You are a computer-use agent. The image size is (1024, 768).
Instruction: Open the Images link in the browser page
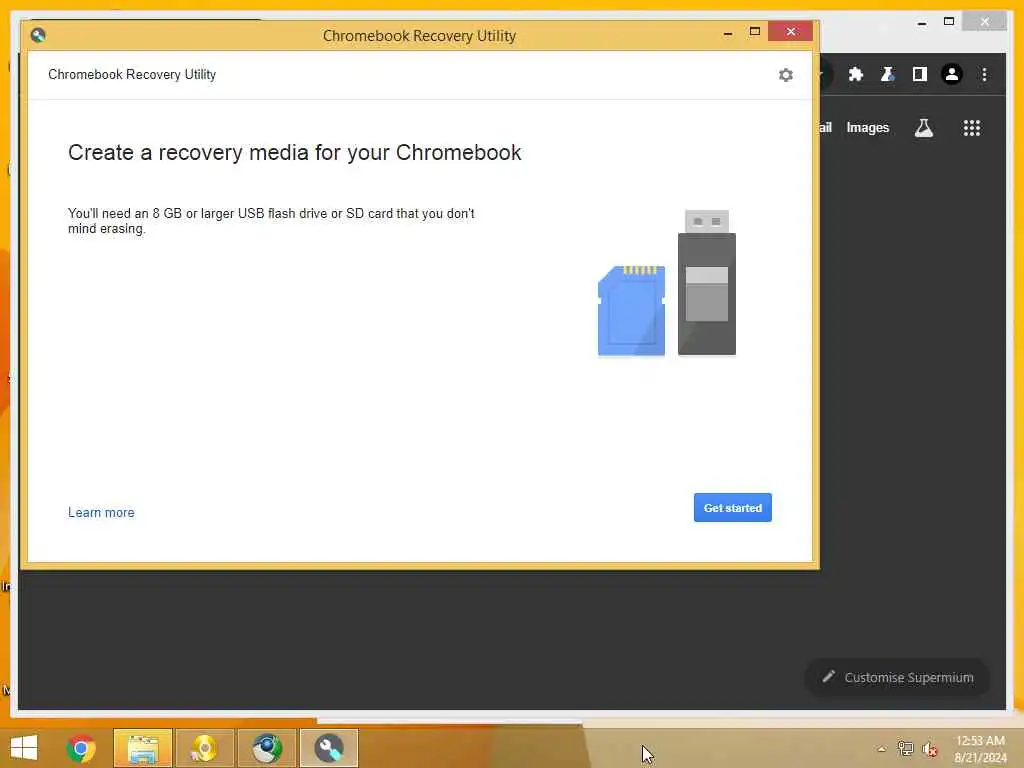[867, 128]
